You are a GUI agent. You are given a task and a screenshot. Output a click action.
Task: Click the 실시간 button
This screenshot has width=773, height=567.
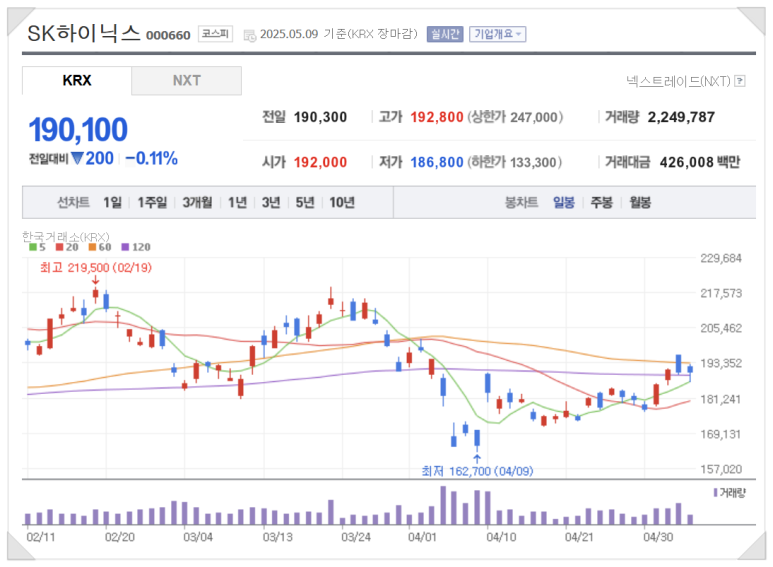[x=445, y=34]
